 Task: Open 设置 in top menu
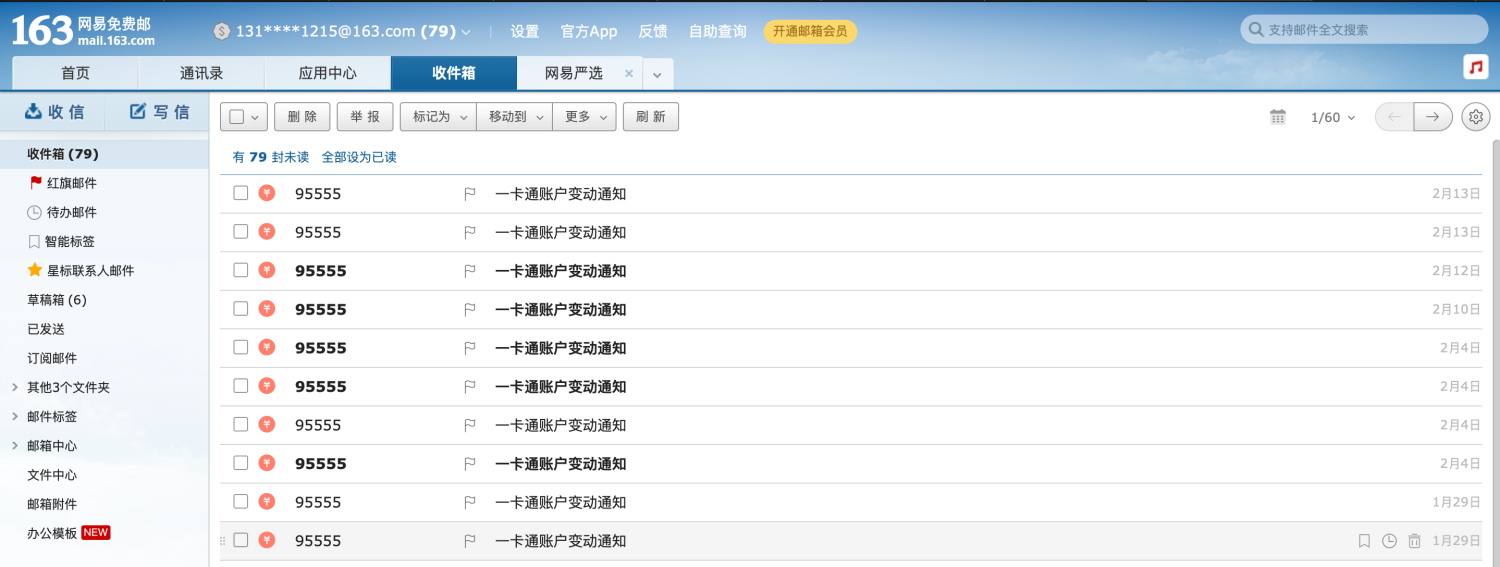(x=524, y=31)
